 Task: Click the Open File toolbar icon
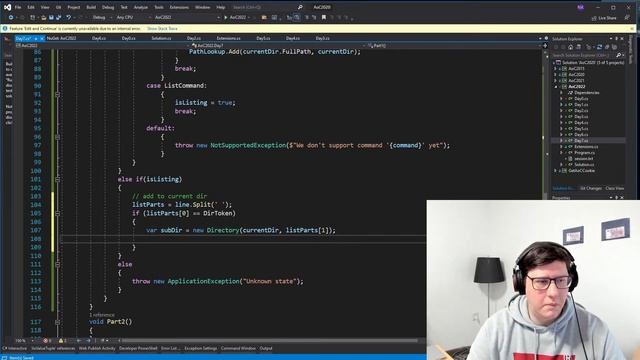point(43,18)
